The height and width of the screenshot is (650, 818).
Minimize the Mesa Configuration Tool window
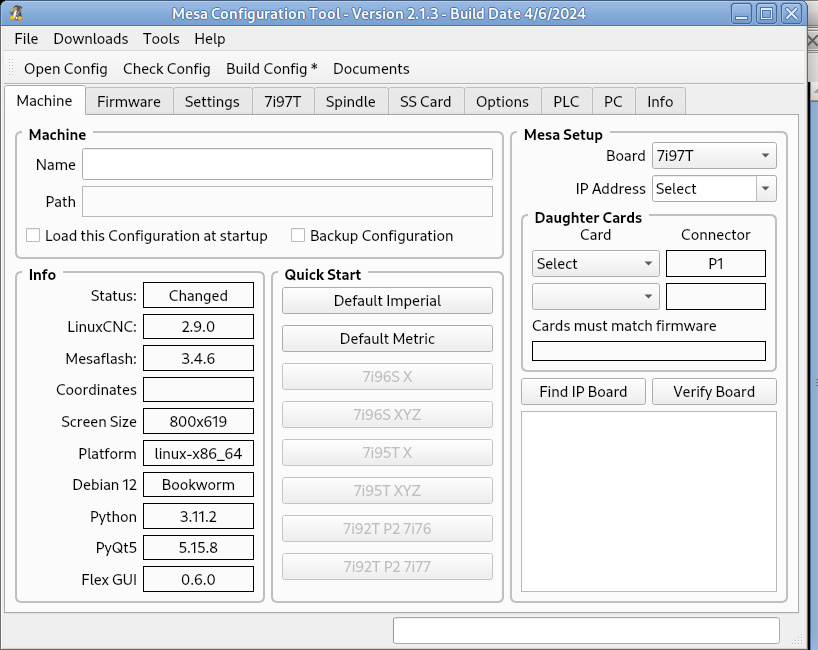pyautogui.click(x=741, y=14)
